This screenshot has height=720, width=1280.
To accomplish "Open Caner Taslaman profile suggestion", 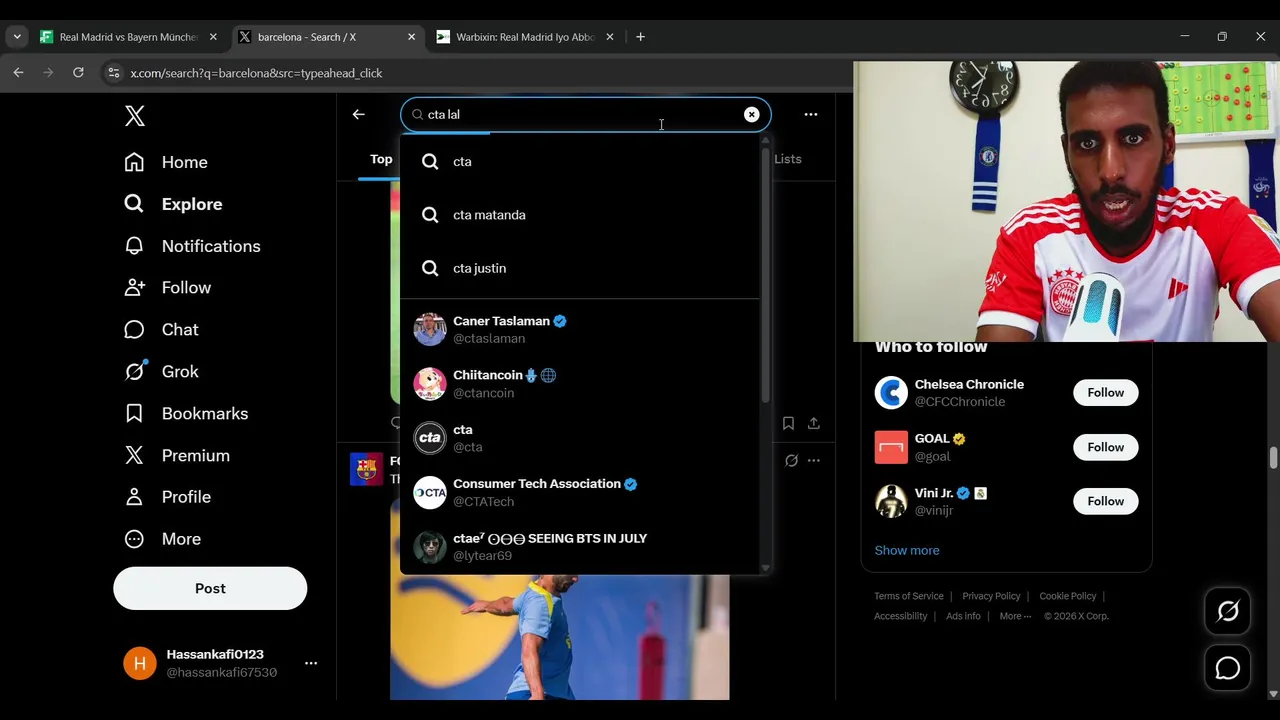I will [580, 329].
